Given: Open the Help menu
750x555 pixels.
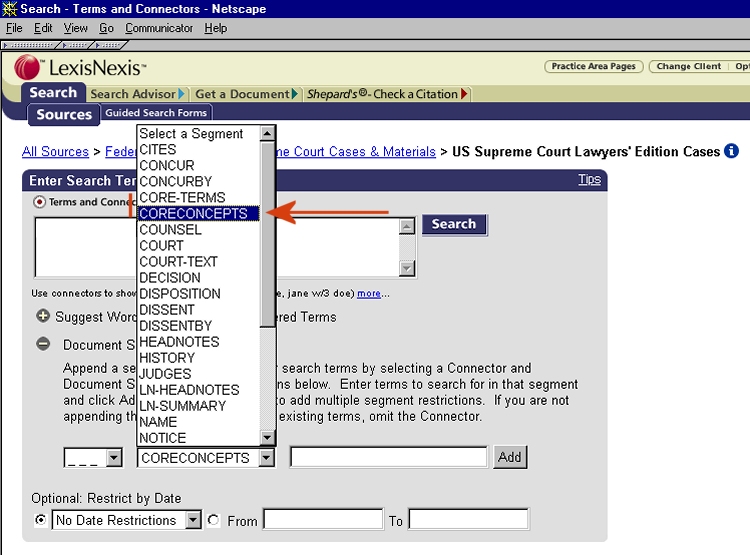Looking at the screenshot, I should point(216,28).
